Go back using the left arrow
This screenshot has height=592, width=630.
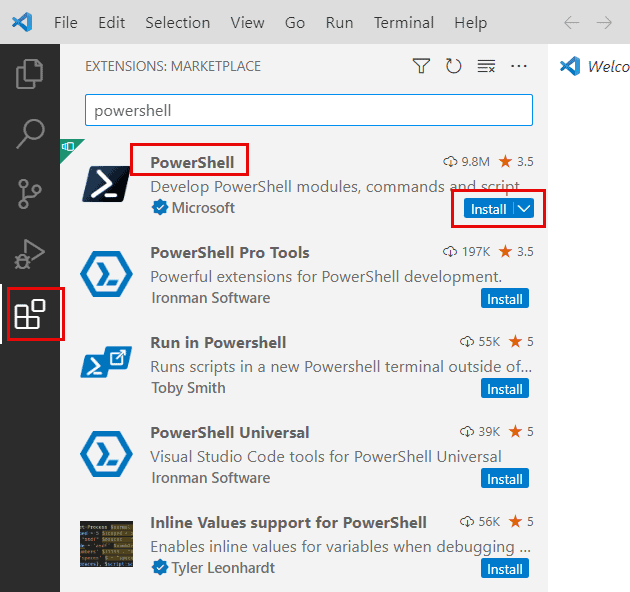click(571, 23)
